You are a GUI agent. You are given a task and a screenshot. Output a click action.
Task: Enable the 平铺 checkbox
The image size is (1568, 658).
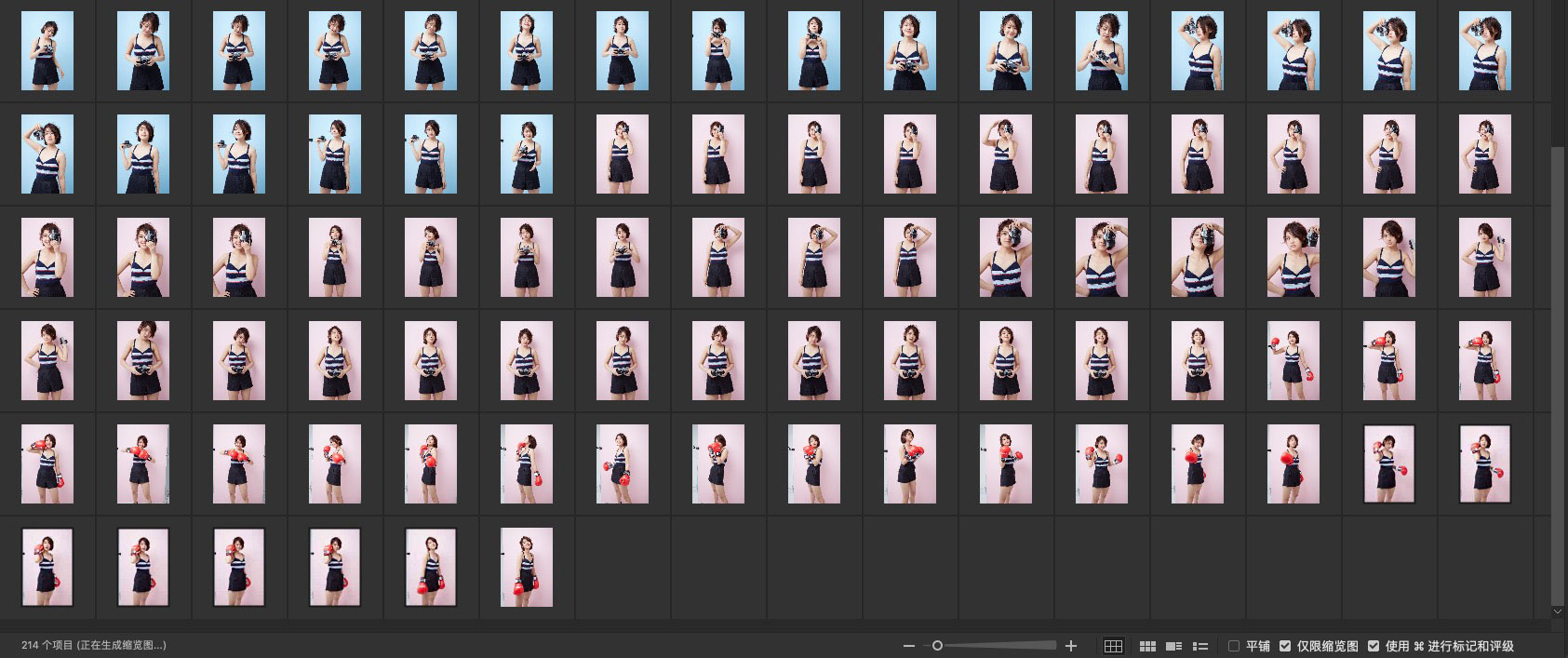(x=1234, y=646)
